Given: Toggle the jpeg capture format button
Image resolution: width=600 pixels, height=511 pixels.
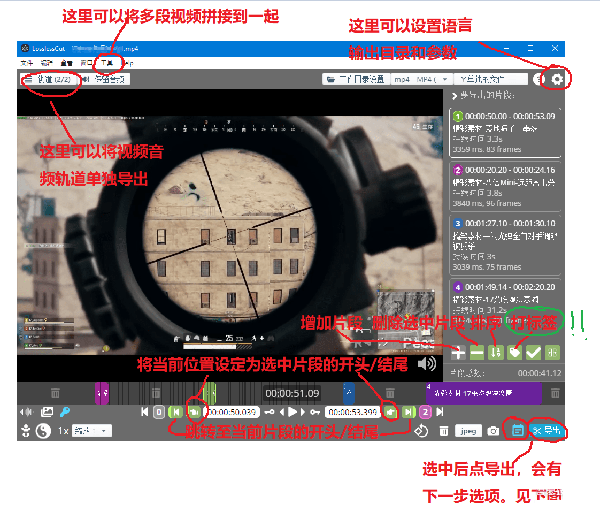Looking at the screenshot, I should (x=466, y=431).
